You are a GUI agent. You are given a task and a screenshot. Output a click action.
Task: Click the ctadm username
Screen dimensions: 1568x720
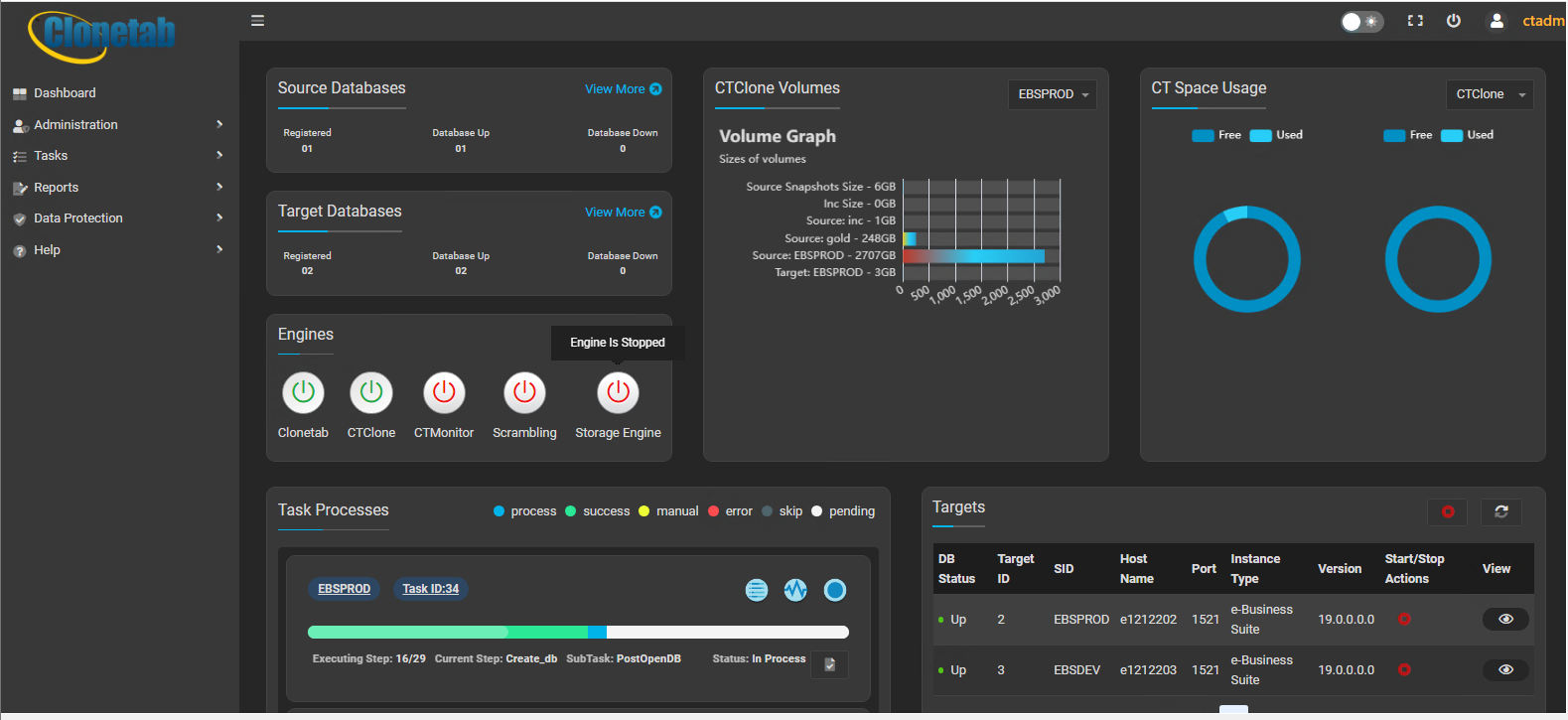[x=1543, y=21]
